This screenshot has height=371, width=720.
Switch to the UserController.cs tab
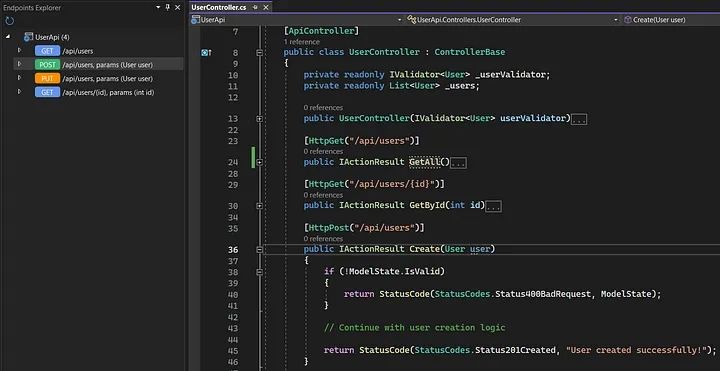click(x=219, y=7)
